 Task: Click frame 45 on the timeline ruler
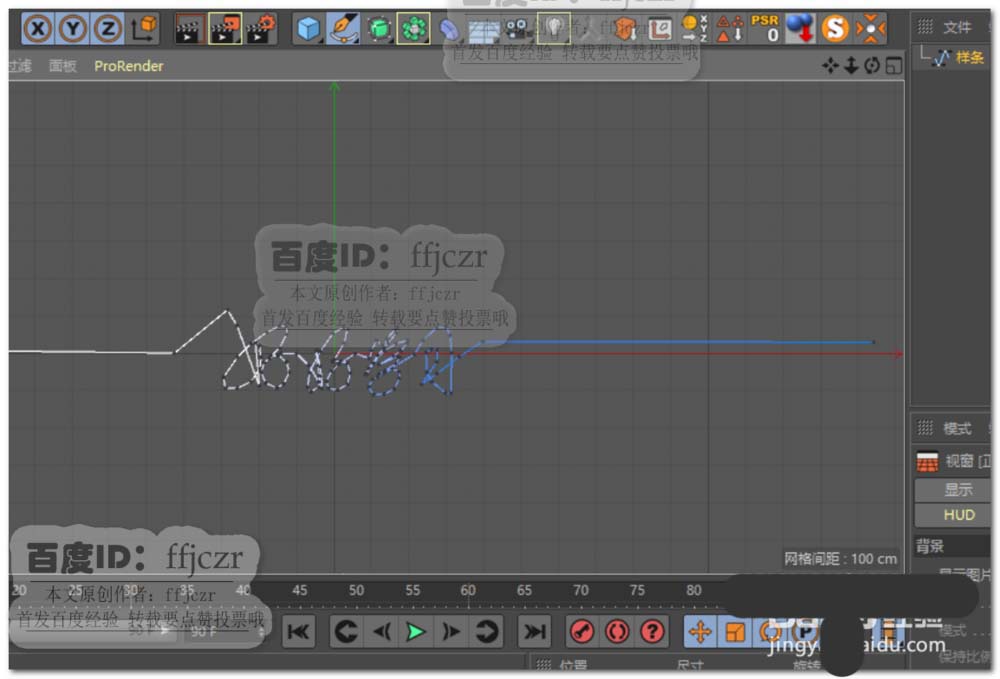point(299,591)
